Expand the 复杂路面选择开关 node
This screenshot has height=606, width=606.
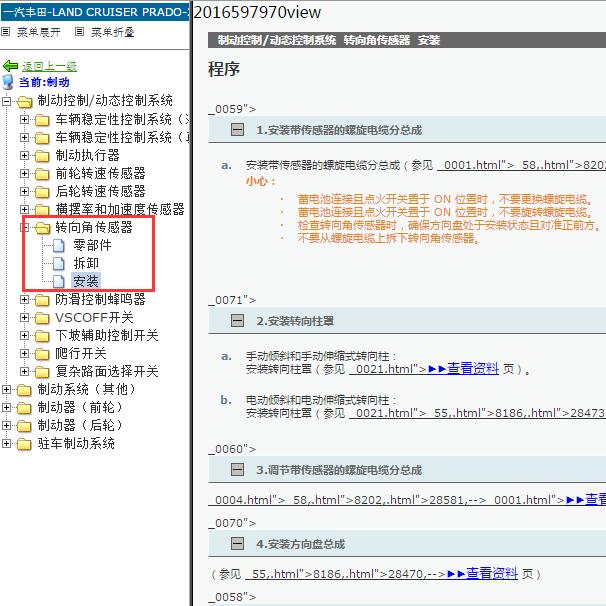pos(24,371)
